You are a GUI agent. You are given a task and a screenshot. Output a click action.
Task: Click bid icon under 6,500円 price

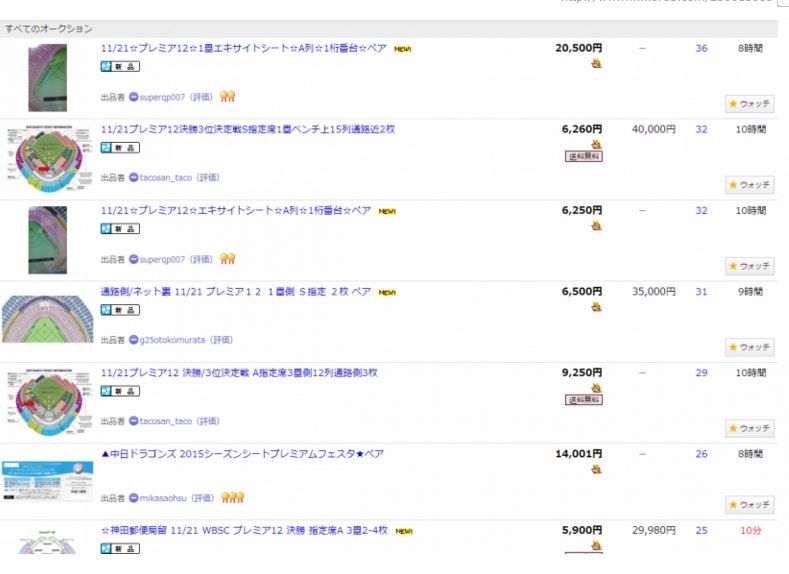click(596, 307)
